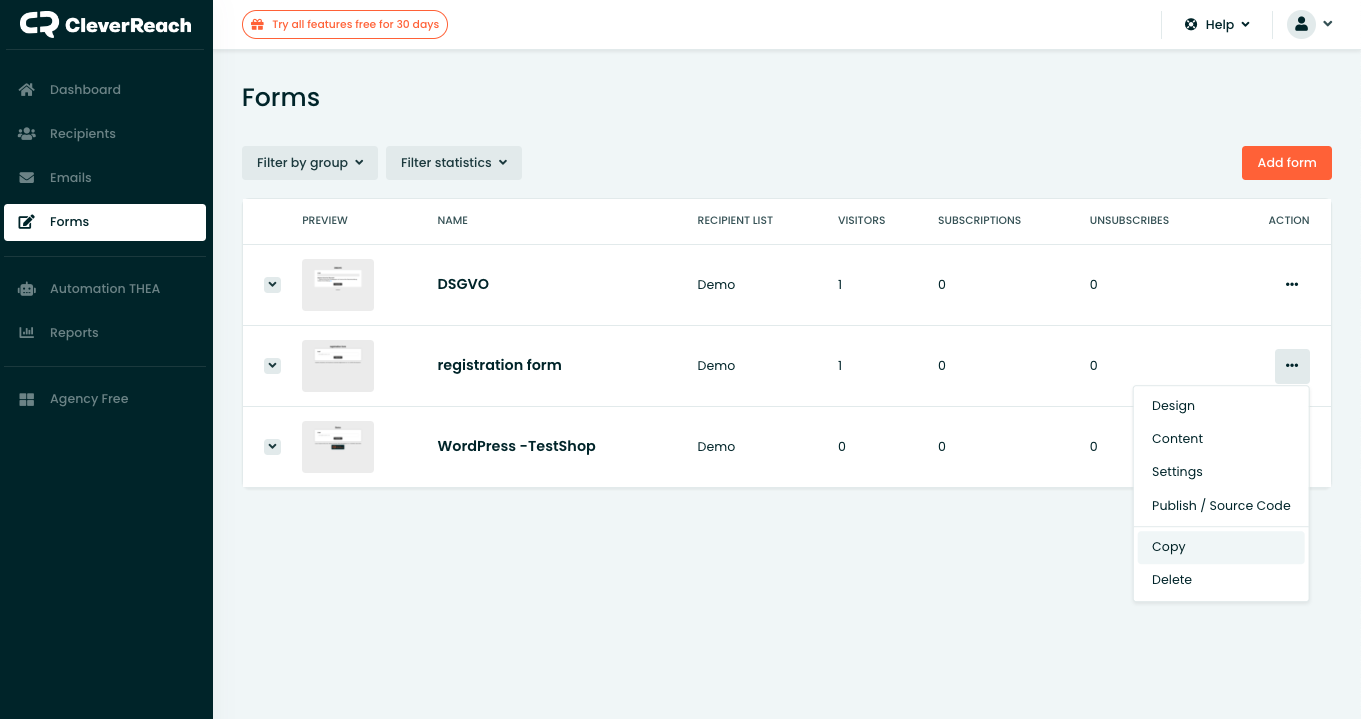Expand the registration form row
The width and height of the screenshot is (1361, 719).
tap(272, 366)
